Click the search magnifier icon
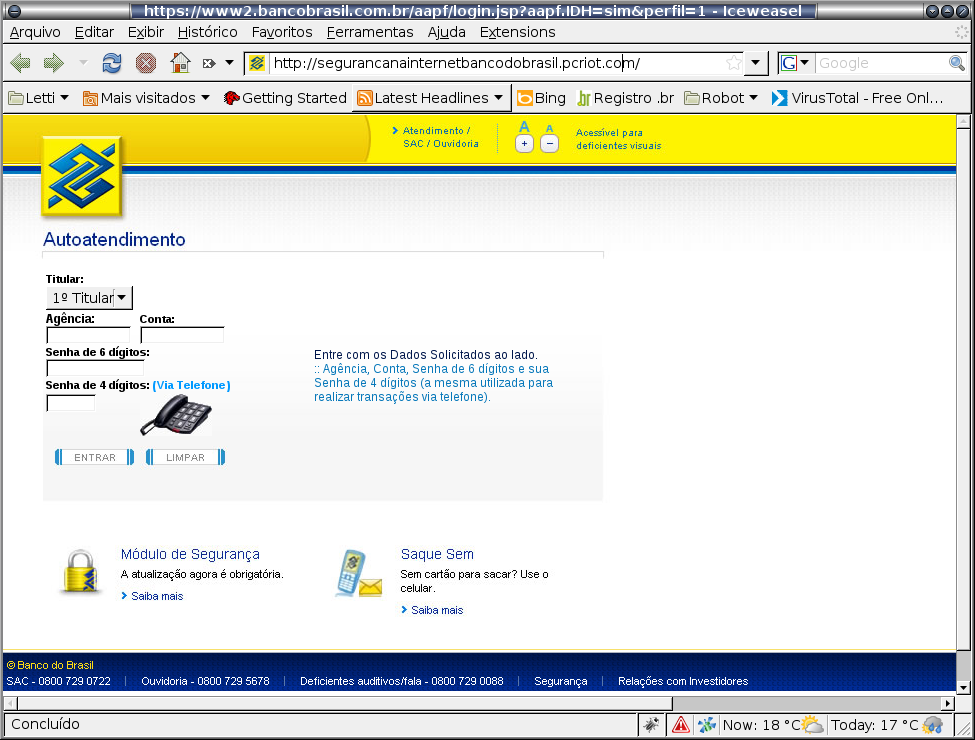Screen dimensions: 975x740 956,63
